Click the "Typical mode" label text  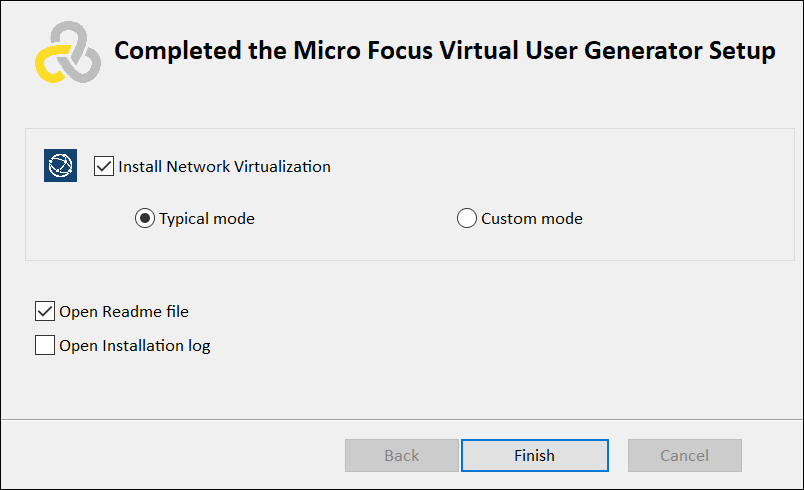207,218
